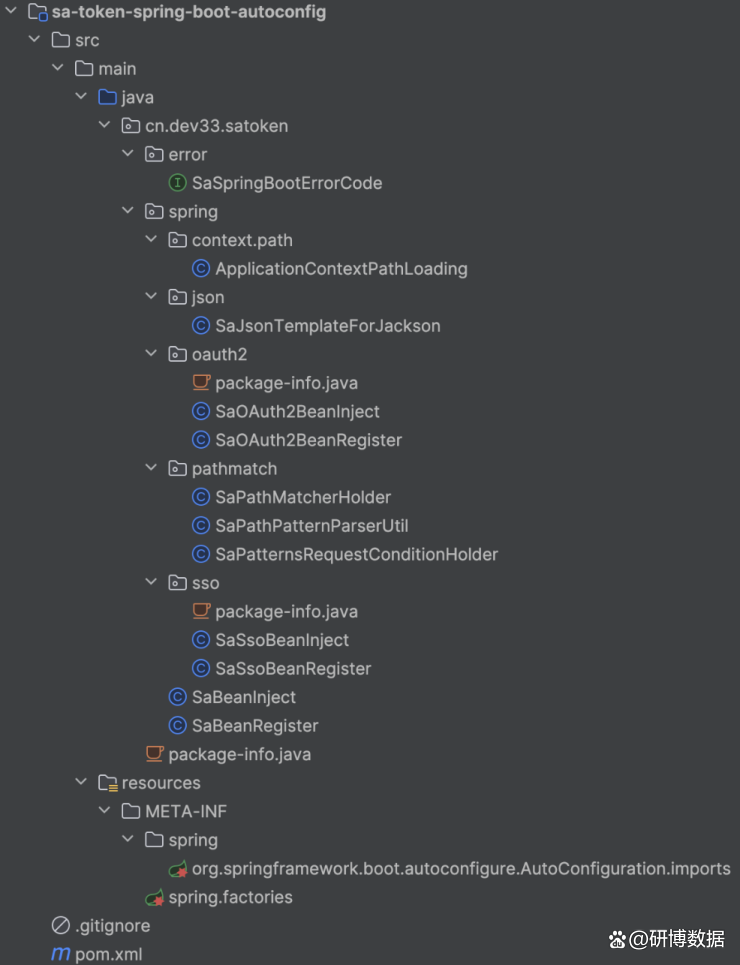The image size is (740, 965).
Task: Collapse the main folder chevron
Action: 58,67
